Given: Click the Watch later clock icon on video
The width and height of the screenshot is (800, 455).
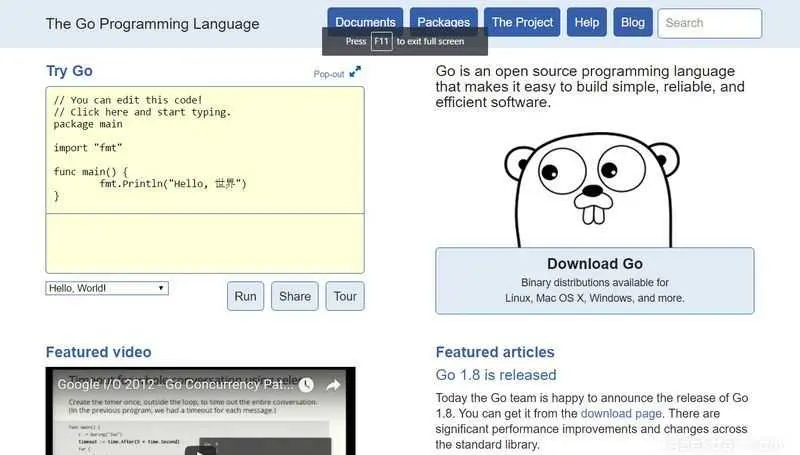Looking at the screenshot, I should (x=306, y=385).
